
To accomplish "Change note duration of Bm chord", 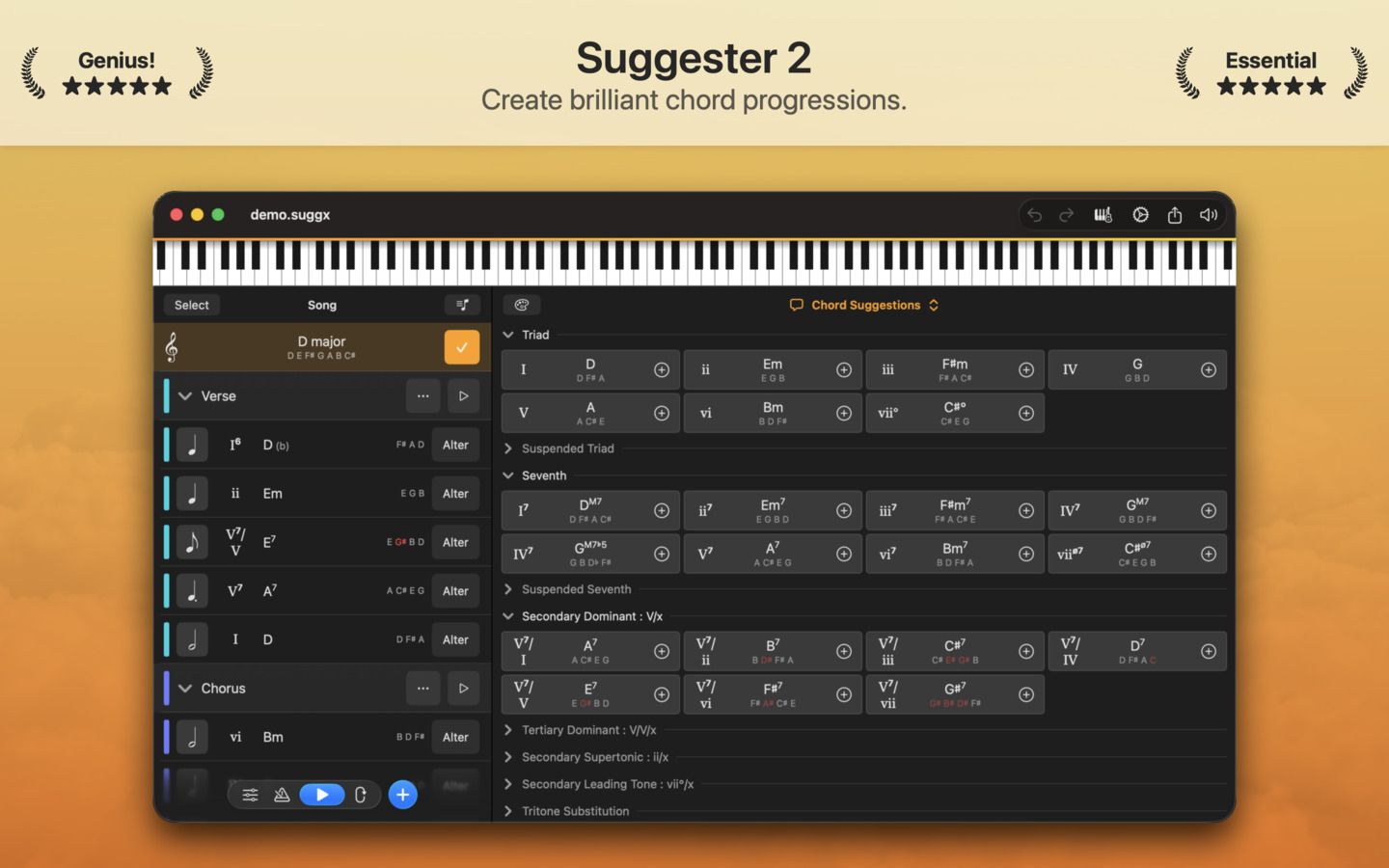I will click(192, 737).
